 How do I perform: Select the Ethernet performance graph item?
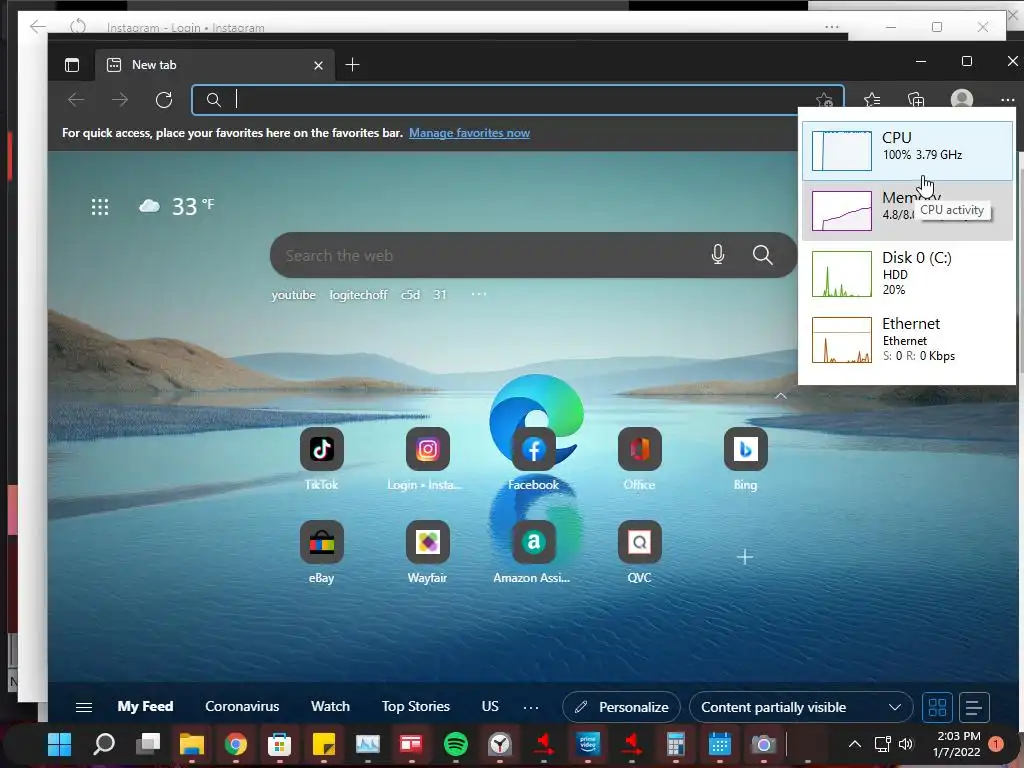tap(907, 340)
